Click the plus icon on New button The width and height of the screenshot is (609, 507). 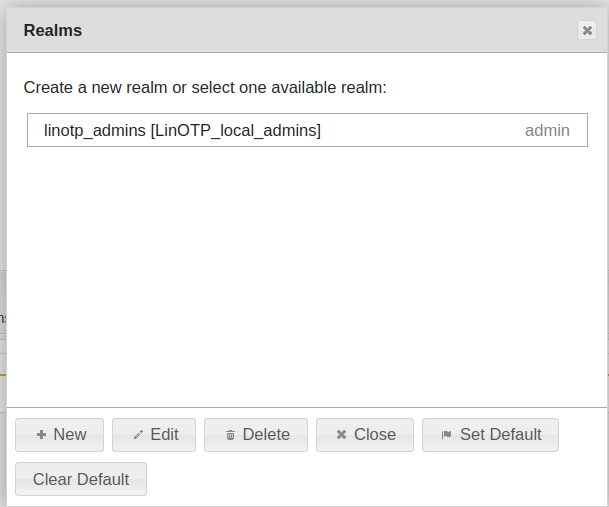pos(41,435)
